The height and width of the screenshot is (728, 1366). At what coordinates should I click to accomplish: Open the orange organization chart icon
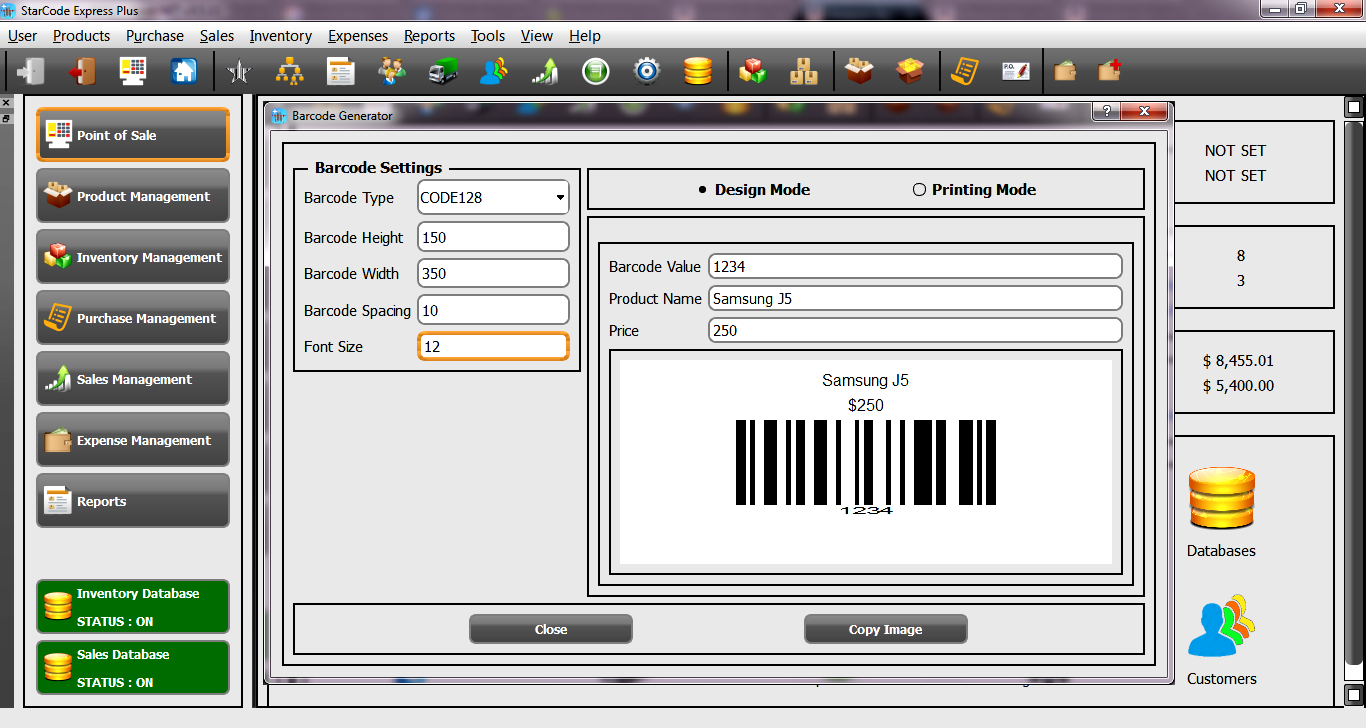click(x=290, y=71)
